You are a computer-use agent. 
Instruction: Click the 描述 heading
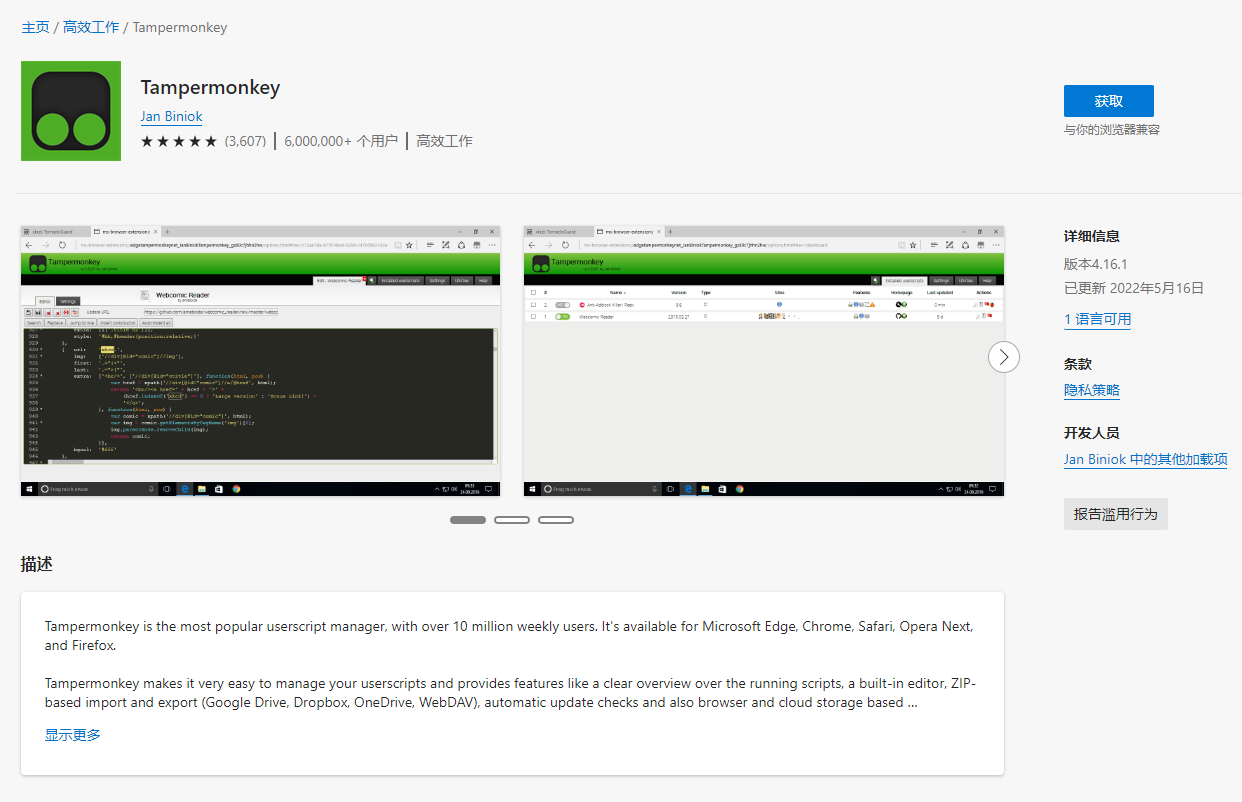point(37,564)
